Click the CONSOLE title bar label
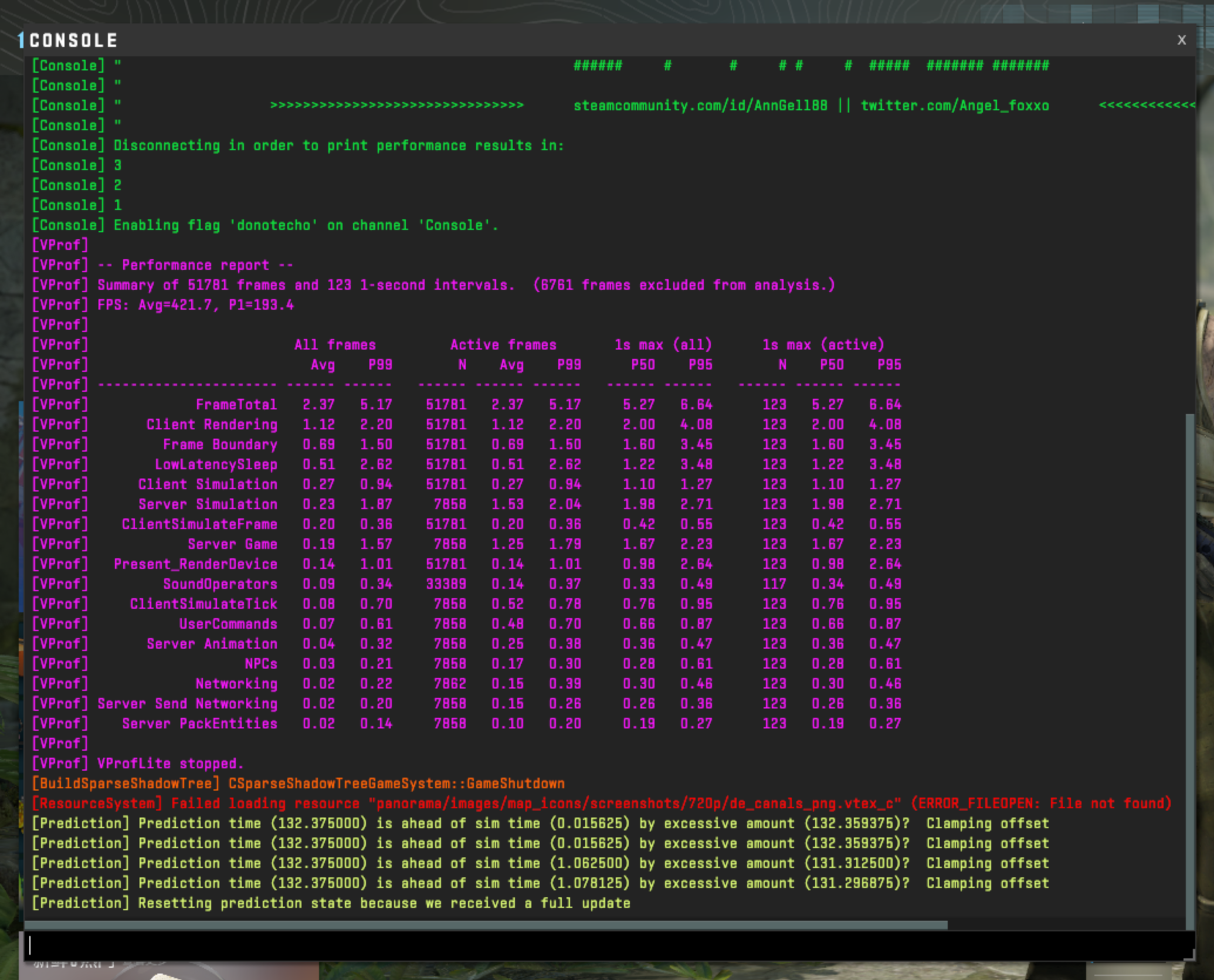This screenshot has height=980, width=1214. click(74, 40)
